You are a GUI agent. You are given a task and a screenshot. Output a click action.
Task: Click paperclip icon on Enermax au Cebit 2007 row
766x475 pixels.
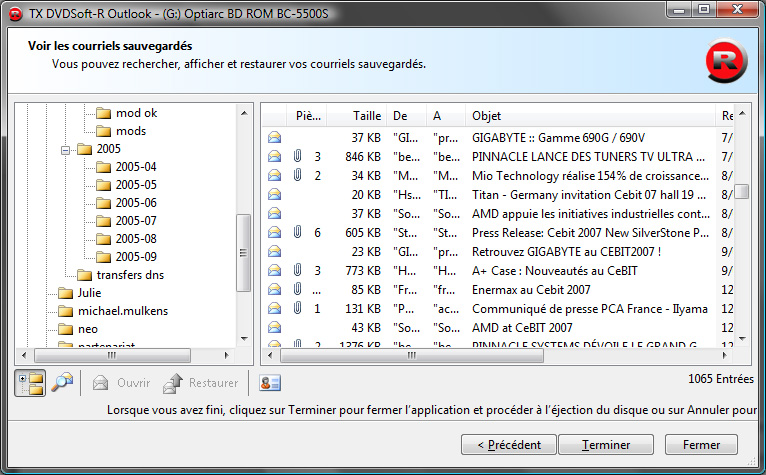coord(297,289)
